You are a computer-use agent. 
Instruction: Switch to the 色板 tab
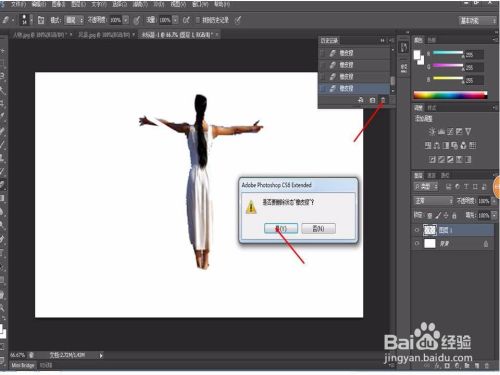tap(432, 40)
